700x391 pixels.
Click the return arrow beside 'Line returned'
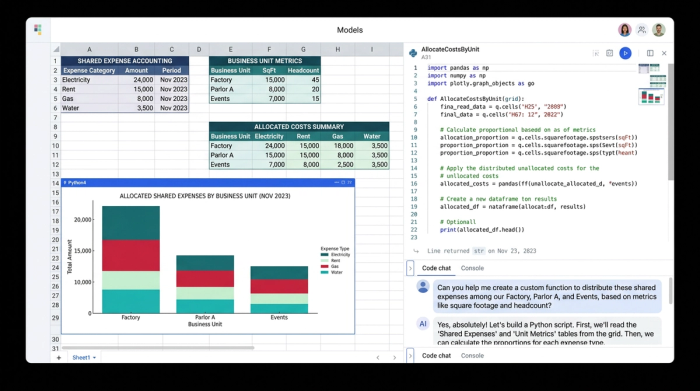tap(416, 251)
